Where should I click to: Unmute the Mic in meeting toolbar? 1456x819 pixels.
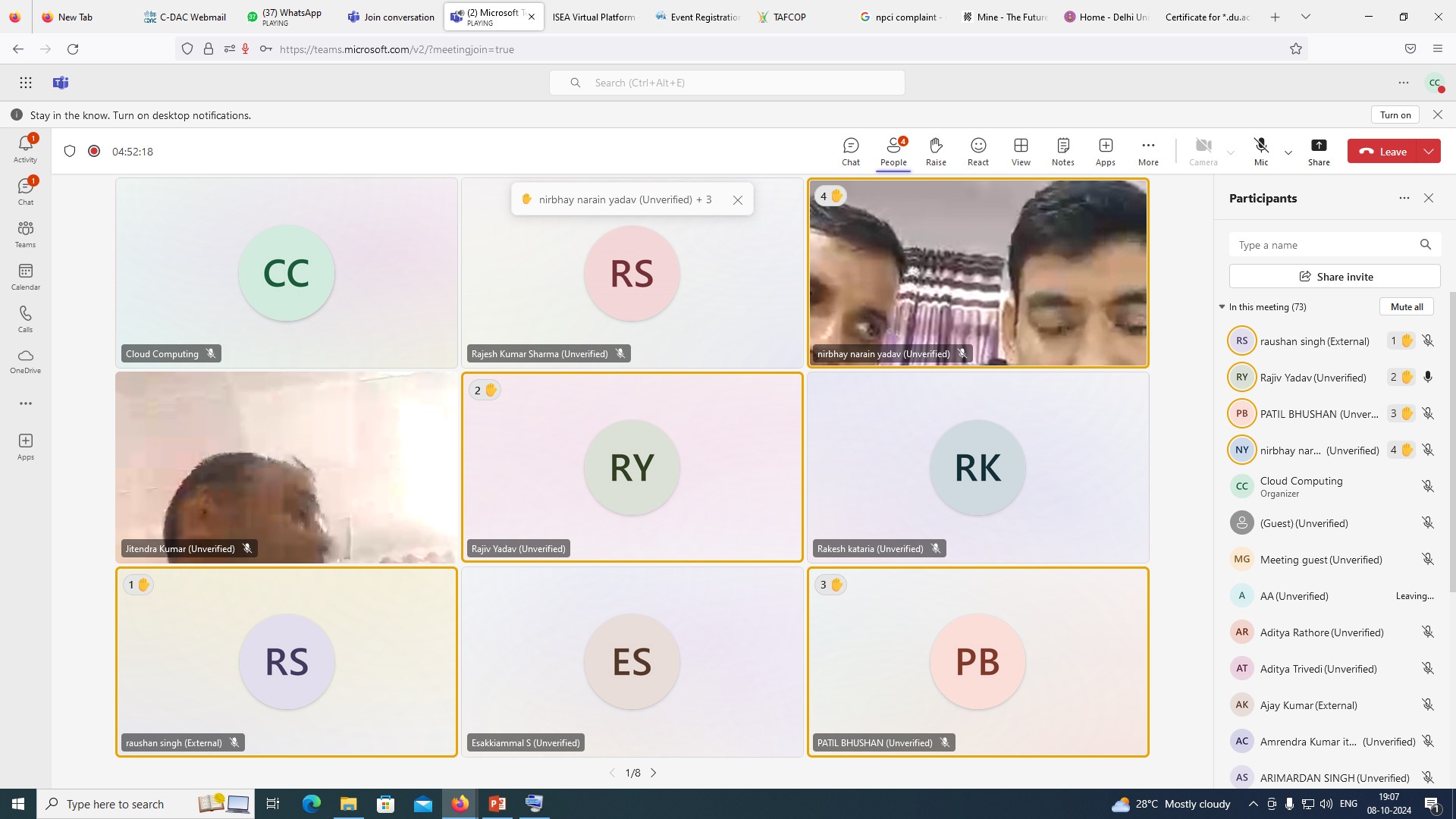click(x=1261, y=151)
